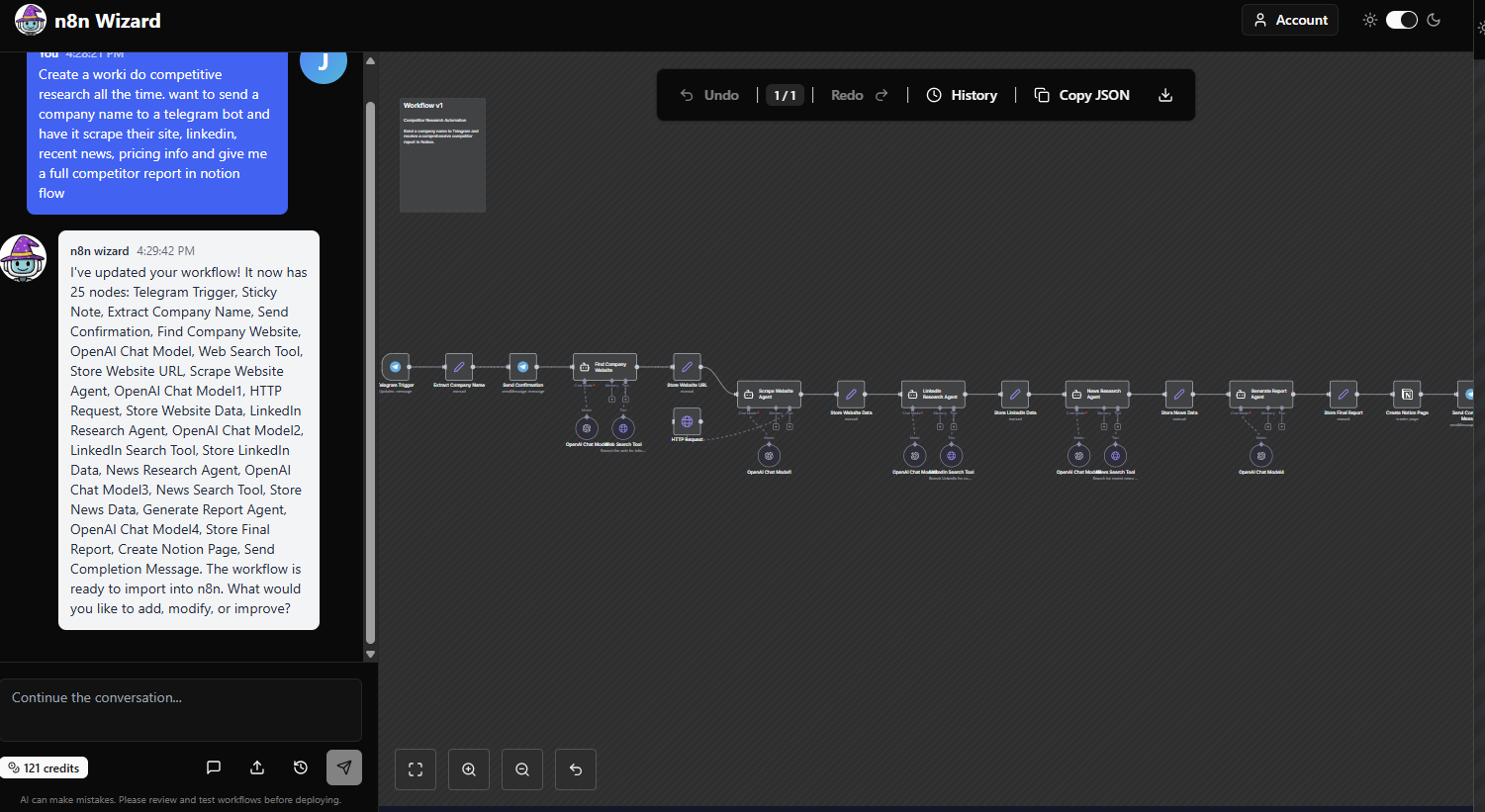The width and height of the screenshot is (1485, 812).
Task: Toggle the light/dark theme switch
Action: click(x=1401, y=19)
